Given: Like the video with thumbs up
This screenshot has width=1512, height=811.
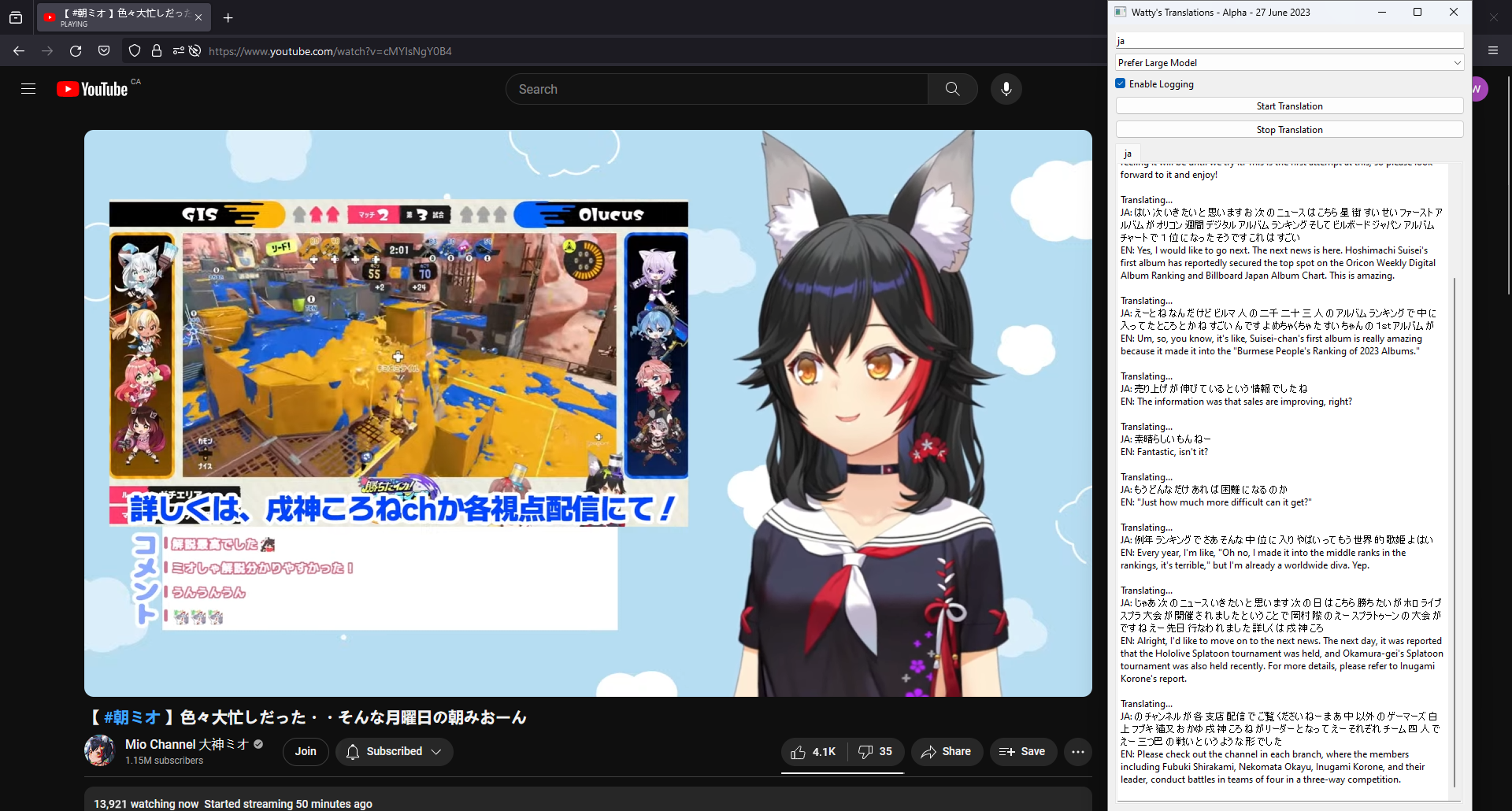Looking at the screenshot, I should click(814, 752).
